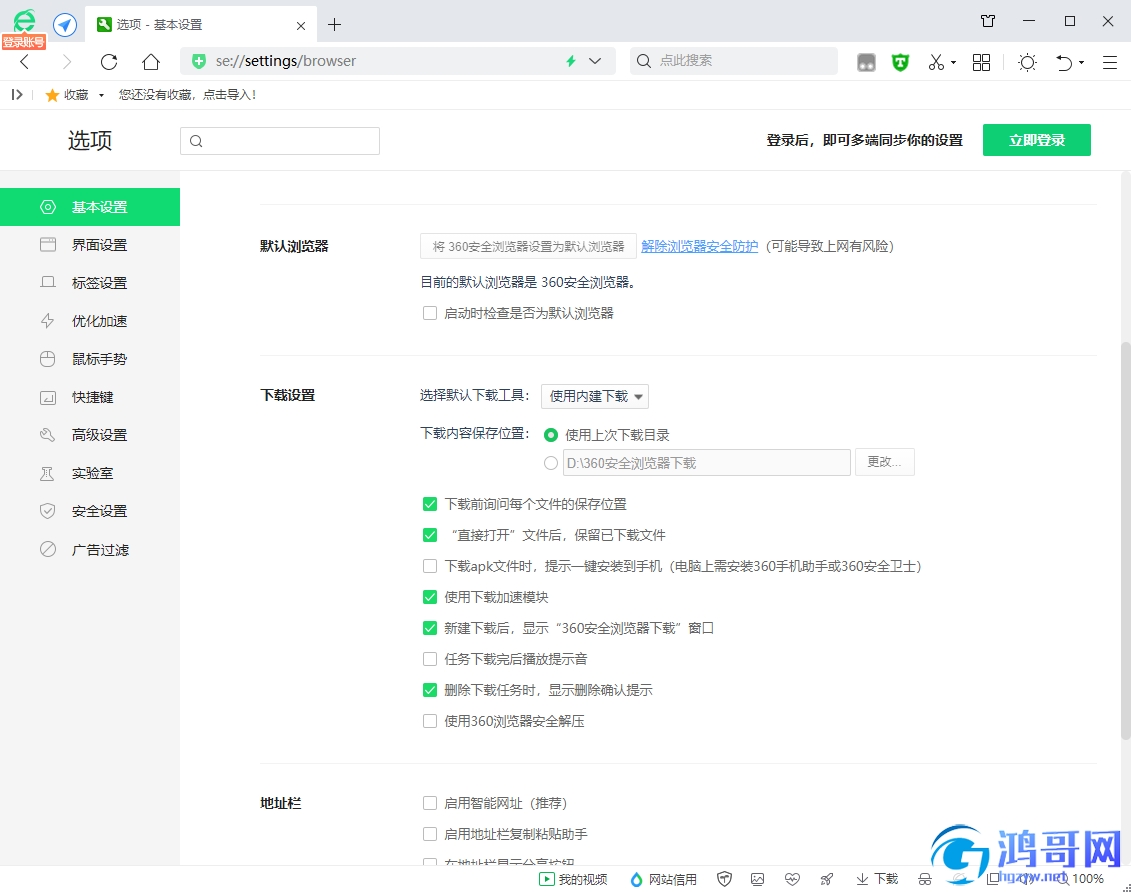Viewport: 1131px width, 892px height.
Task: Select 快捷键 in the settings sidebar
Action: [x=90, y=397]
